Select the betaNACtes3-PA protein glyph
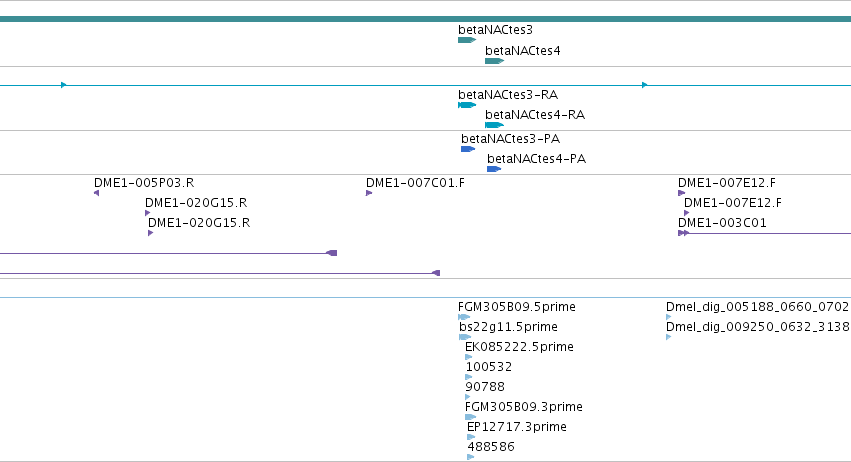This screenshot has width=851, height=462. point(468,149)
